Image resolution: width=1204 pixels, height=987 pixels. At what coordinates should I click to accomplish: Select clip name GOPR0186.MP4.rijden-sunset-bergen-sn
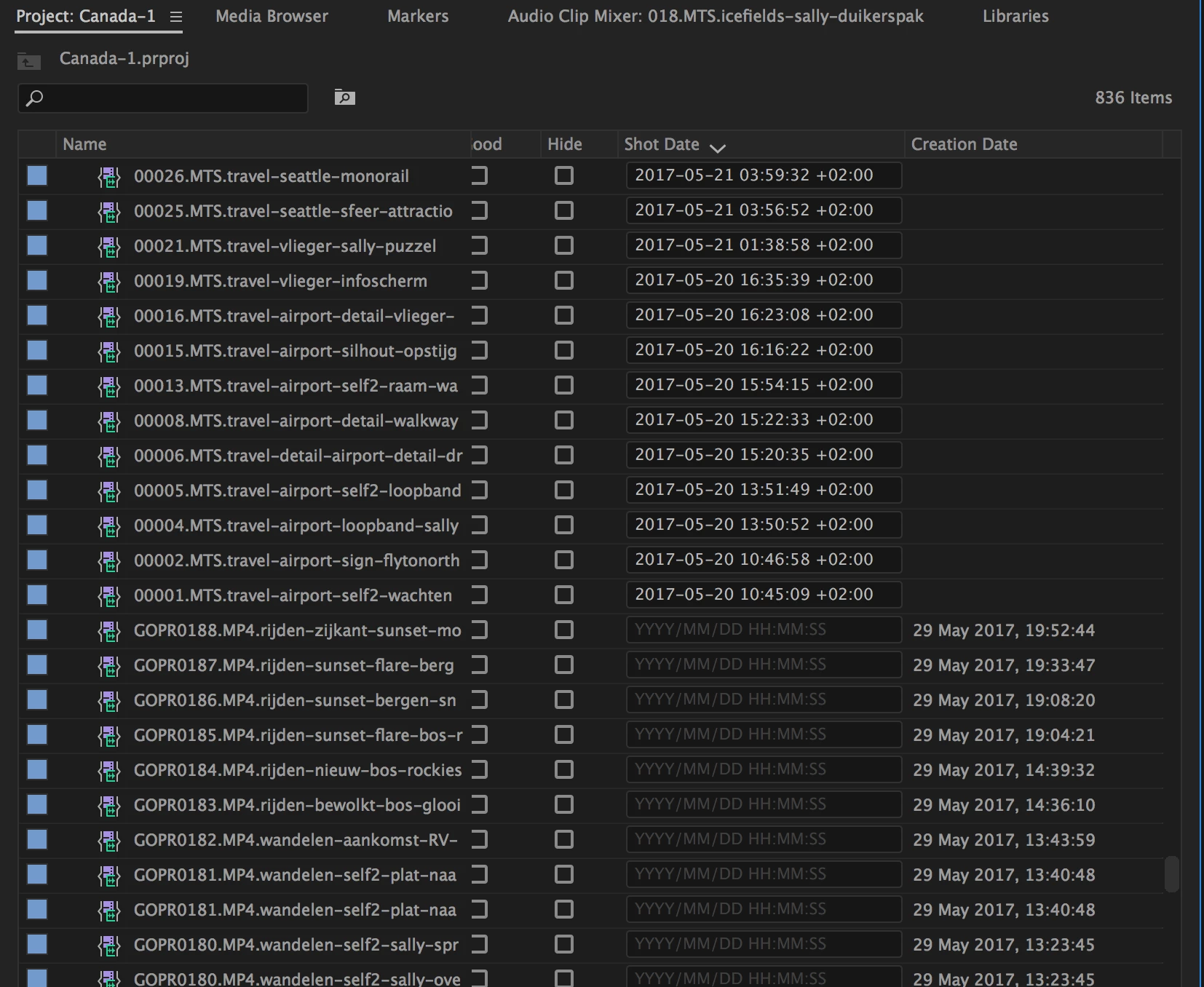coord(295,700)
